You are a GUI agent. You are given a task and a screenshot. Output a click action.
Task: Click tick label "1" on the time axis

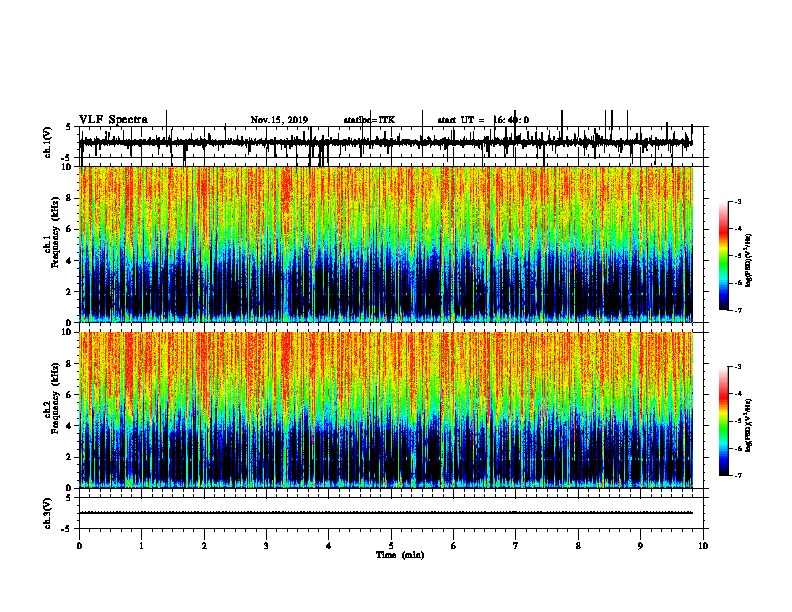pos(142,546)
